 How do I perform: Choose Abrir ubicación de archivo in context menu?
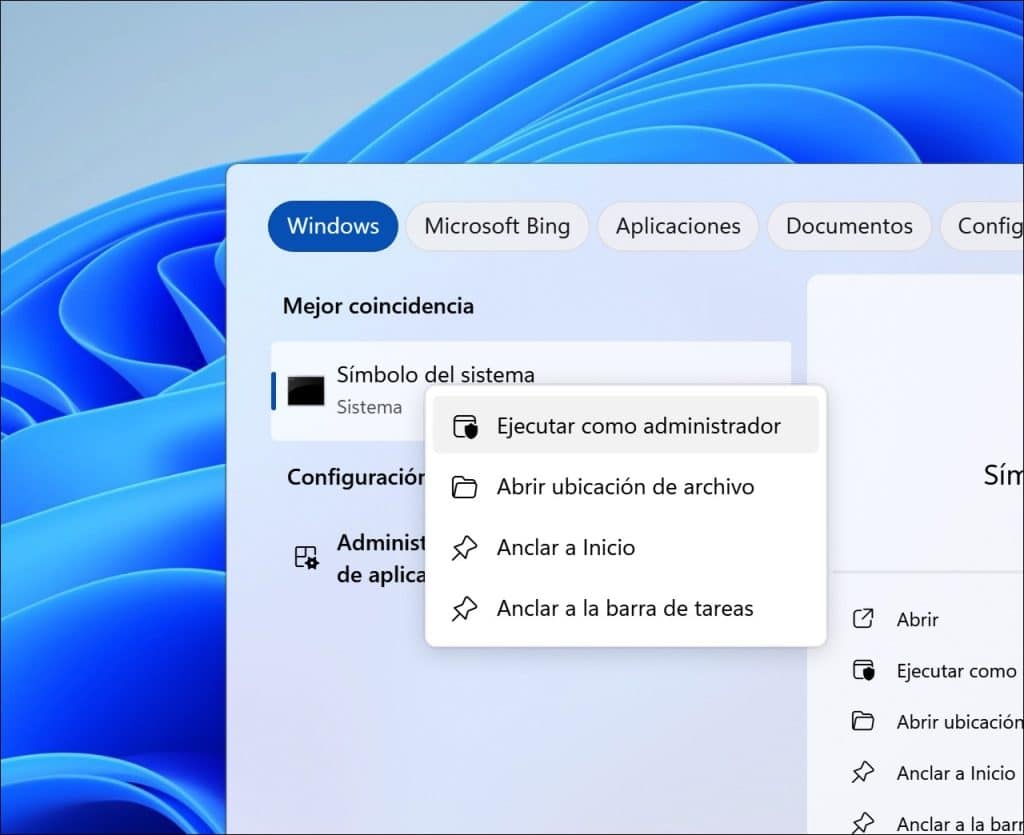point(626,486)
